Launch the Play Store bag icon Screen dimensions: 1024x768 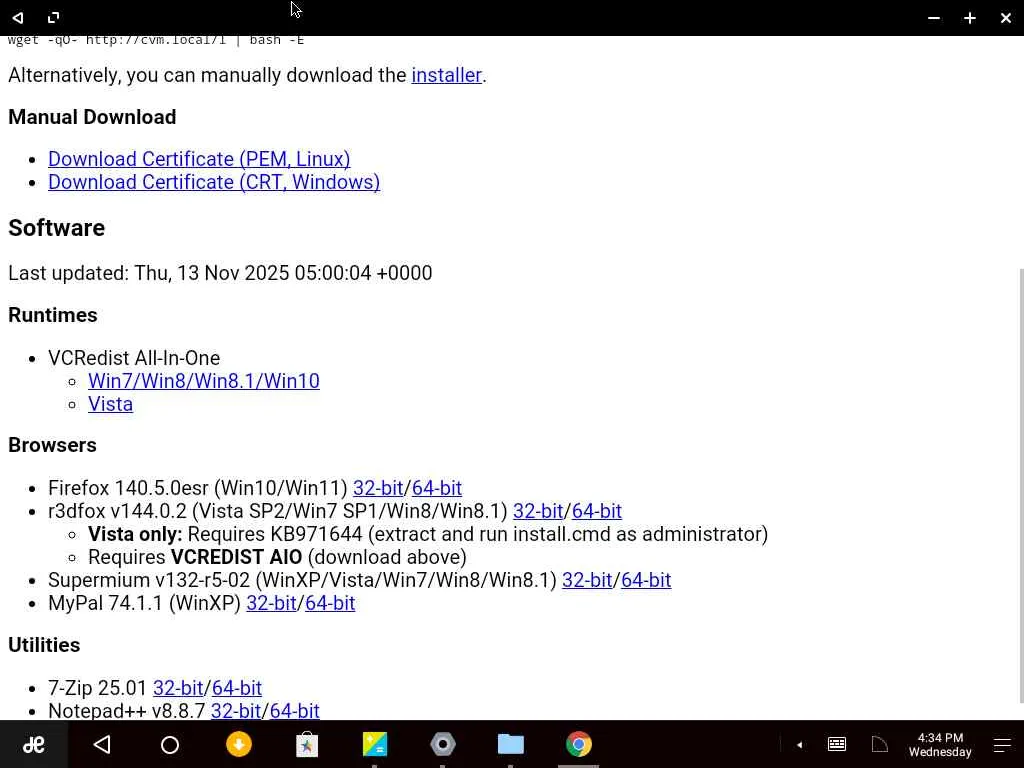307,744
